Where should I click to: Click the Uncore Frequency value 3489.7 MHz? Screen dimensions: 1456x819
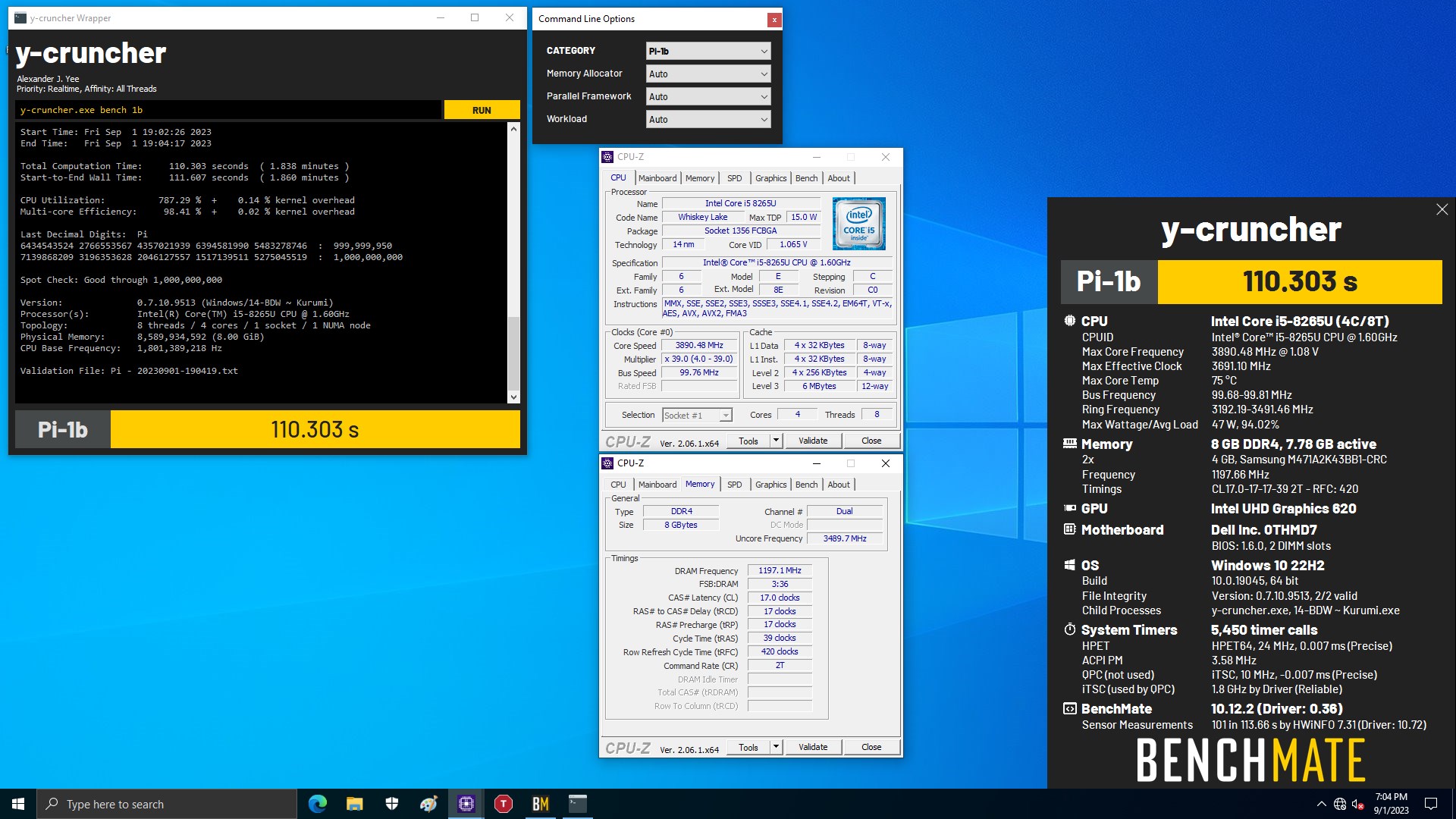tap(845, 538)
